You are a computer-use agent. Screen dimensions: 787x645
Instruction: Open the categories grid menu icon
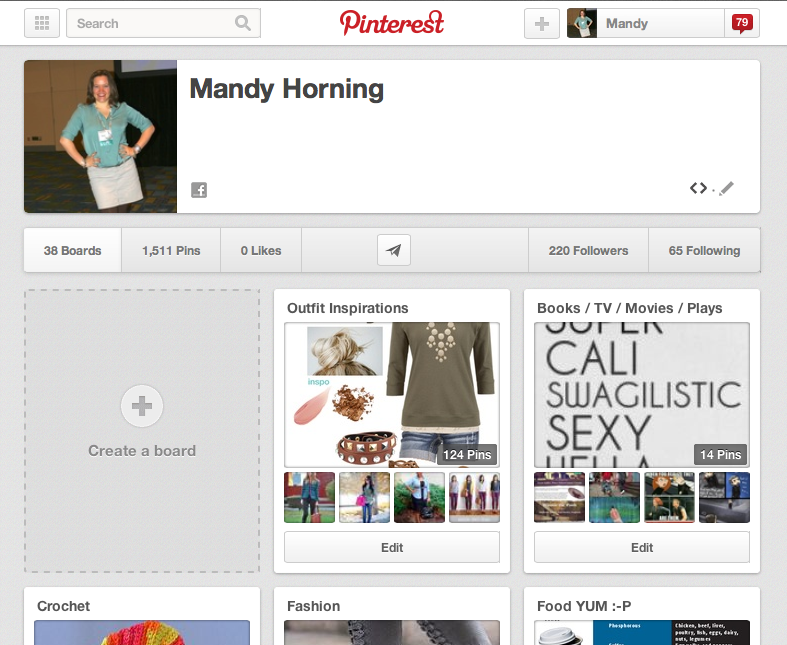pos(42,23)
